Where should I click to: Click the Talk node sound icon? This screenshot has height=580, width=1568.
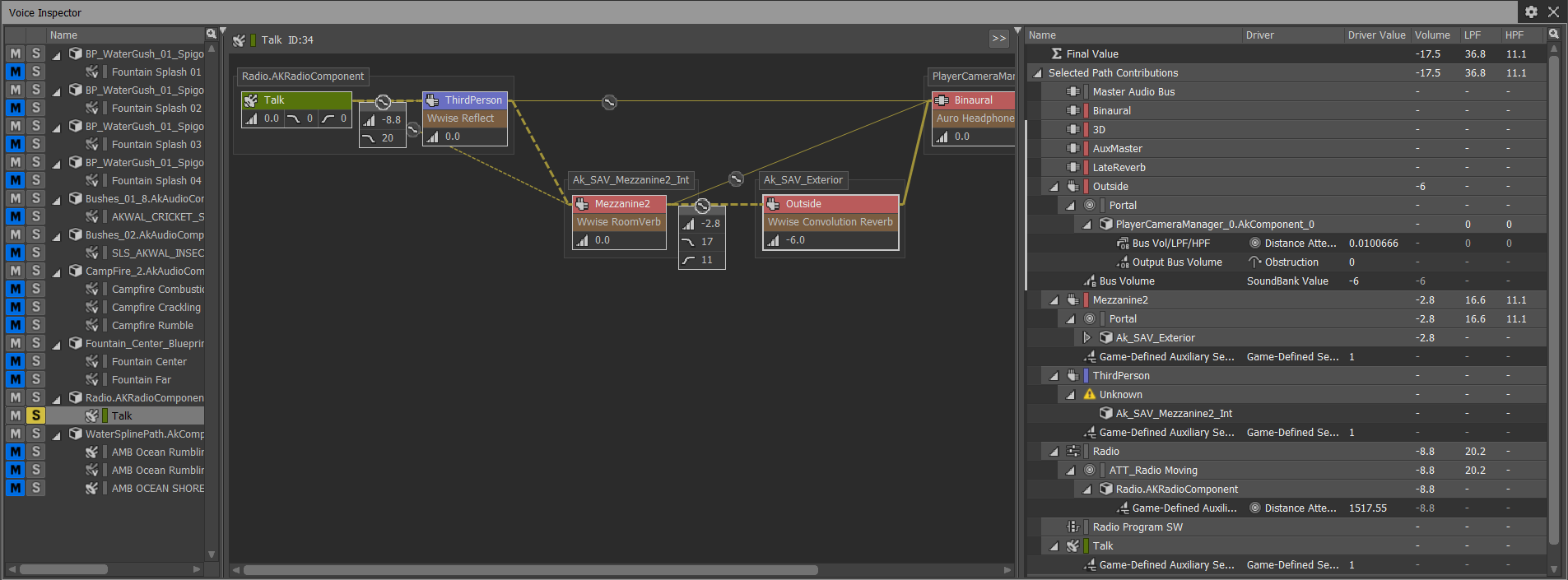(x=251, y=100)
